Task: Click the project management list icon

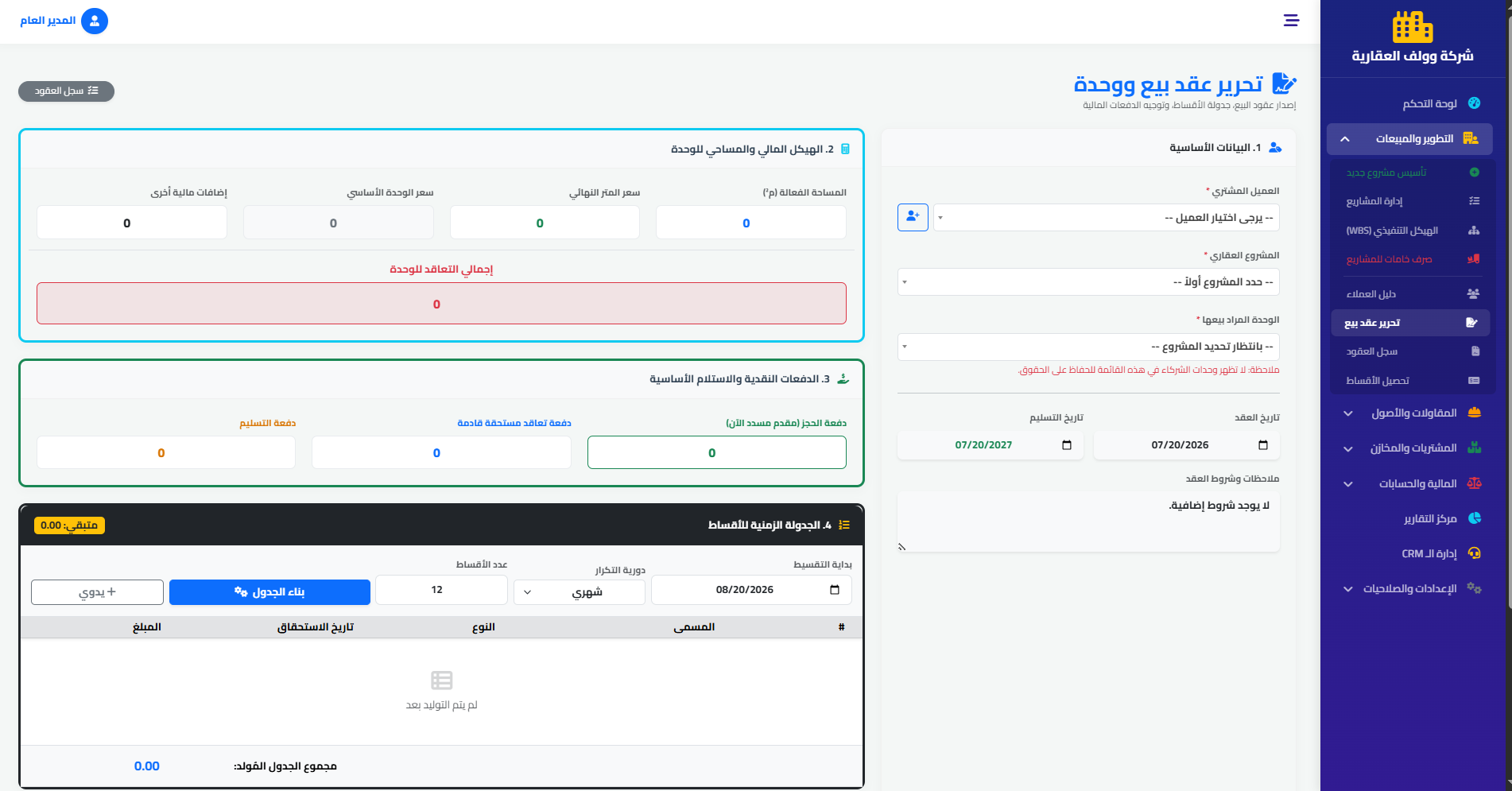Action: click(1474, 201)
